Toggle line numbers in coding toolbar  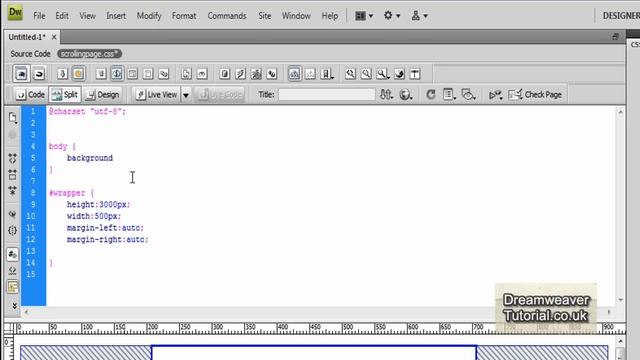pyautogui.click(x=13, y=254)
